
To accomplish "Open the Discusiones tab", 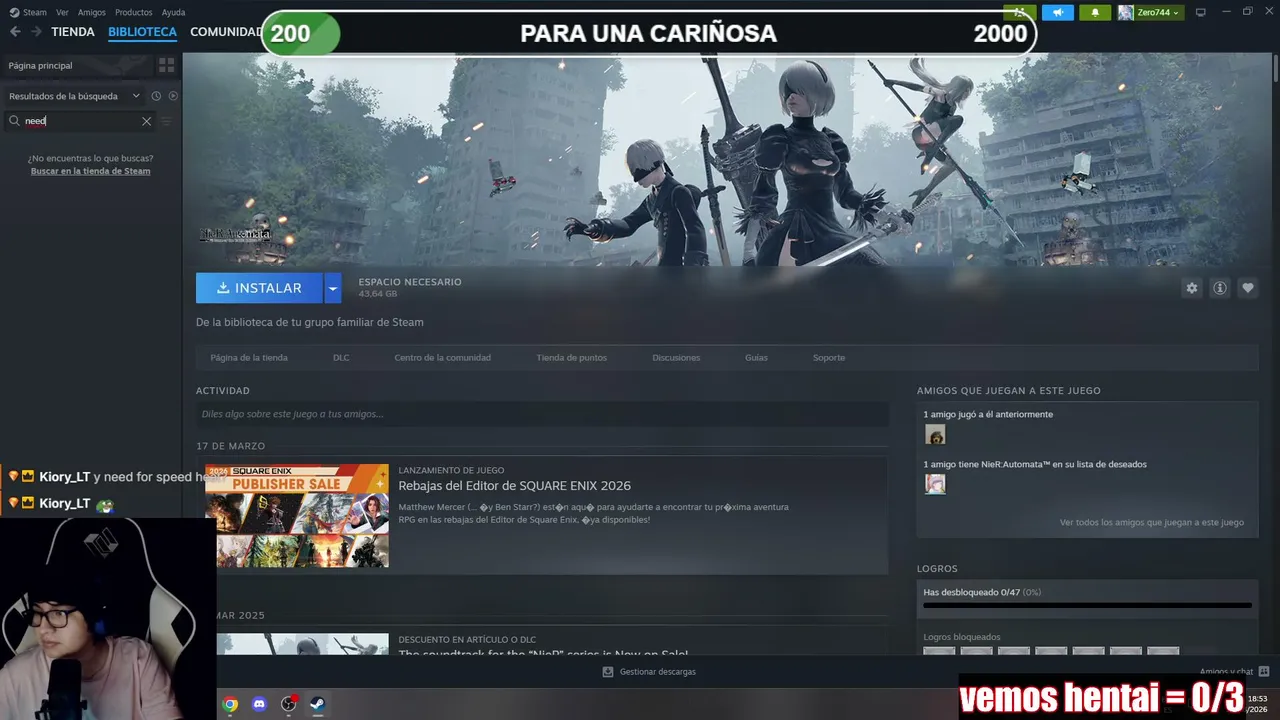I will click(676, 357).
